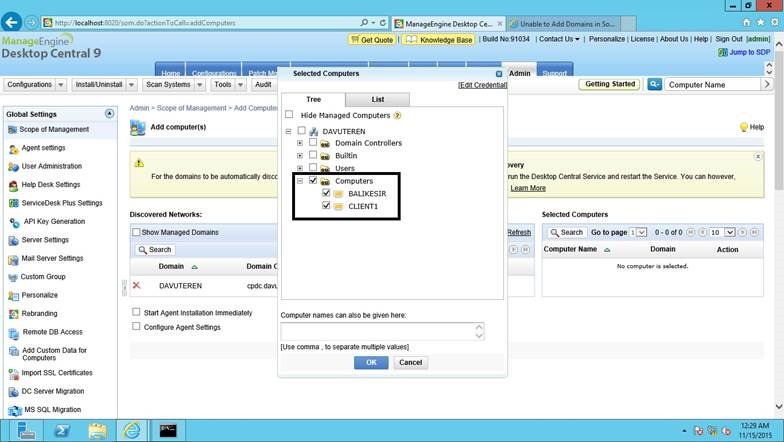784x442 pixels.
Task: Click the Hide Managed Computers help icon
Action: point(397,116)
